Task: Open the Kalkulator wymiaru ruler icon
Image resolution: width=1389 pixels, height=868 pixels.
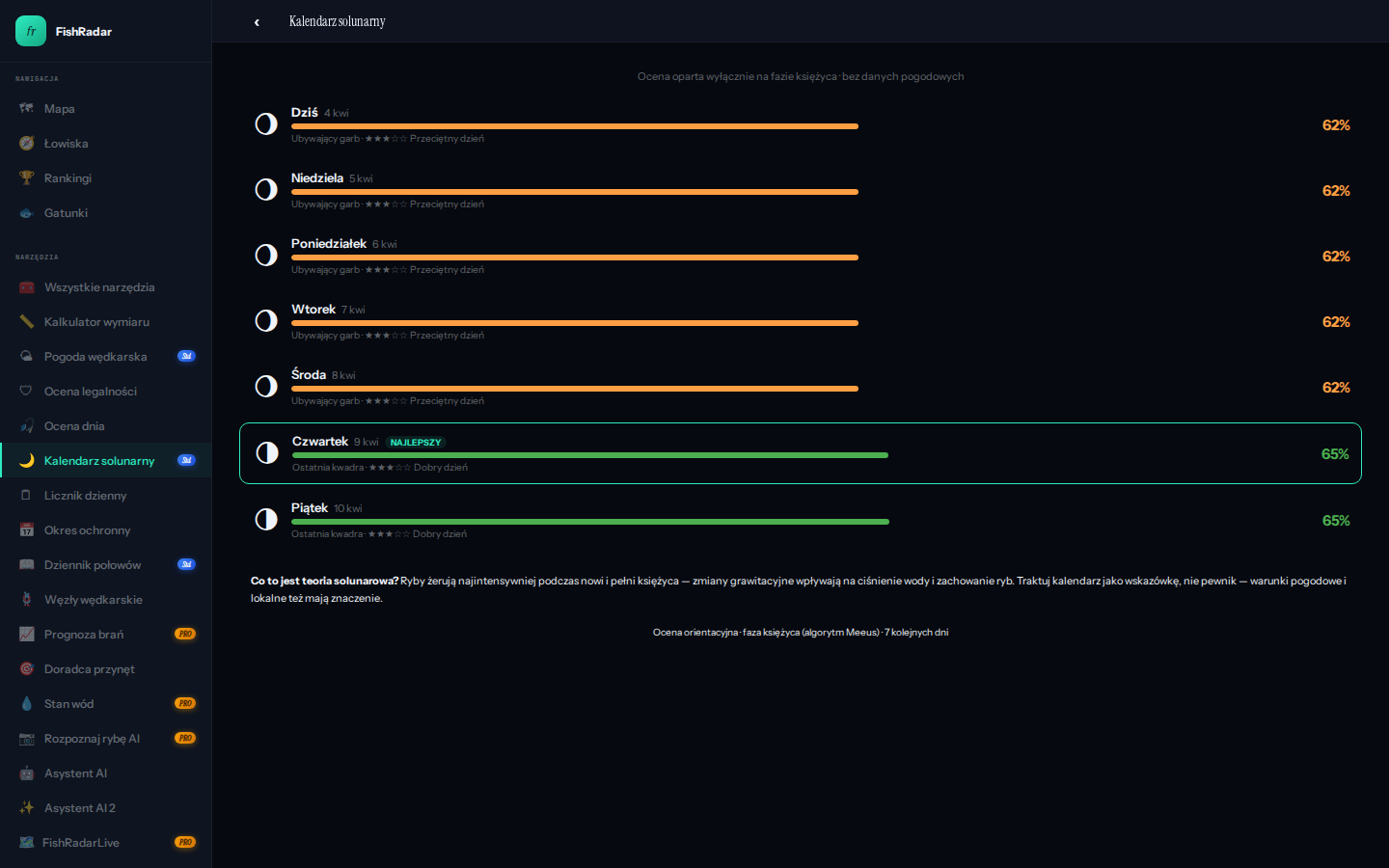Action: click(26, 322)
